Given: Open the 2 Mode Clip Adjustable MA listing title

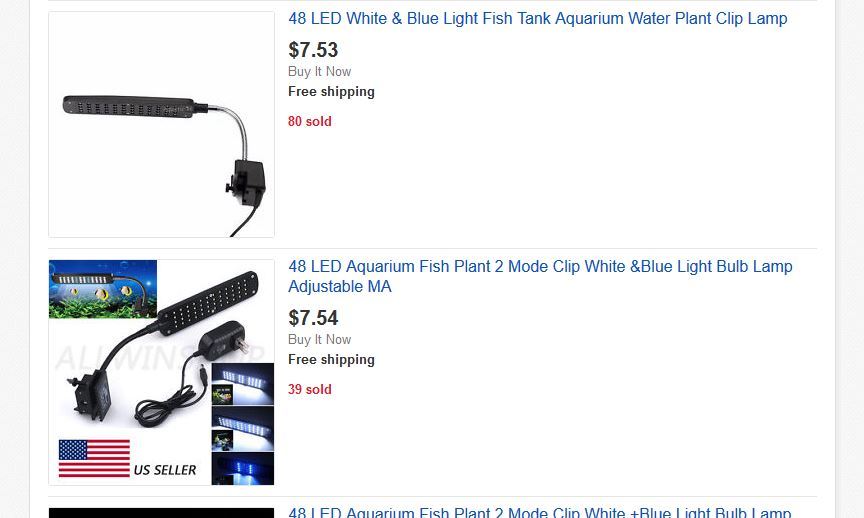Looking at the screenshot, I should (540, 277).
